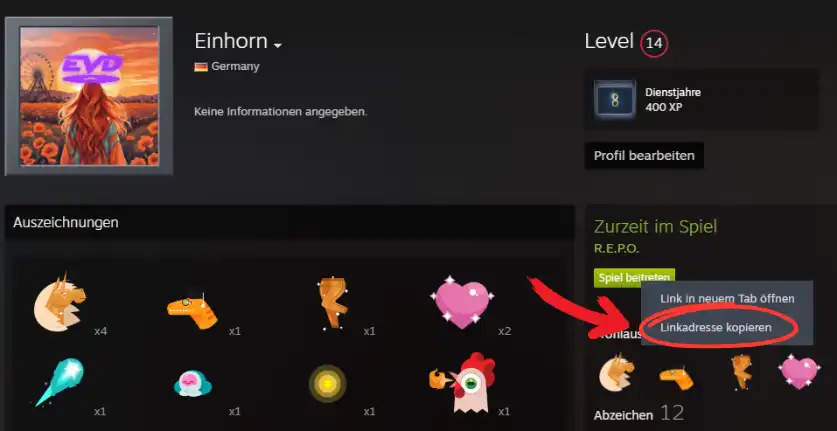Viewport: 837px width, 431px height.
Task: Click the small pink heart in right sidebar
Action: click(799, 371)
